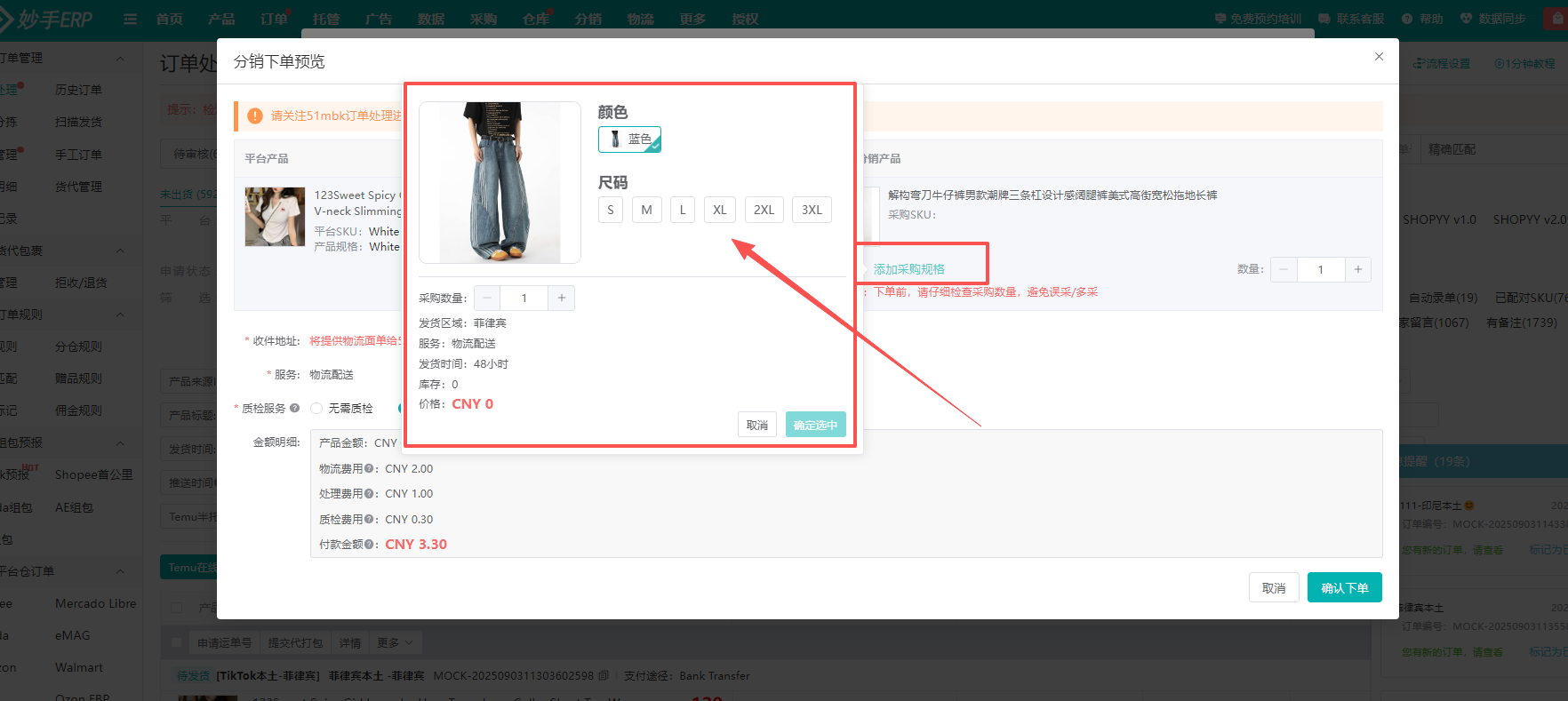Choose size 3XL

[812, 210]
